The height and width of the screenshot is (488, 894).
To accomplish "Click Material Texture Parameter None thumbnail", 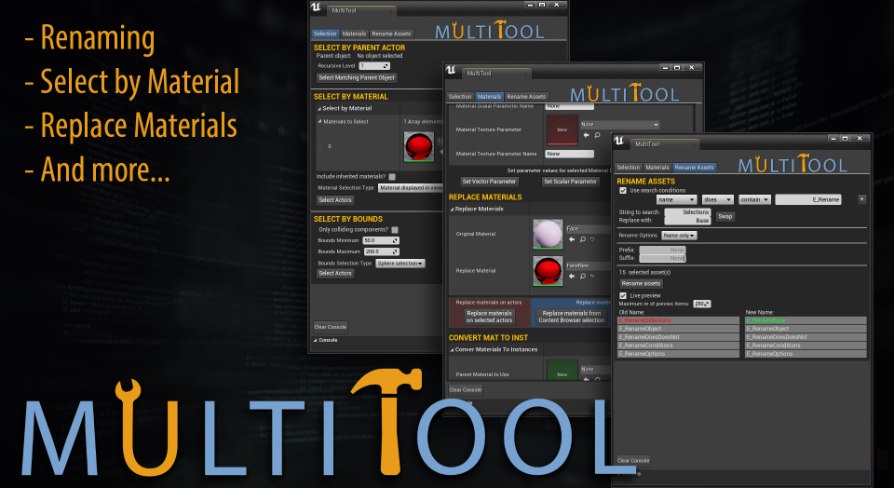I will (562, 129).
